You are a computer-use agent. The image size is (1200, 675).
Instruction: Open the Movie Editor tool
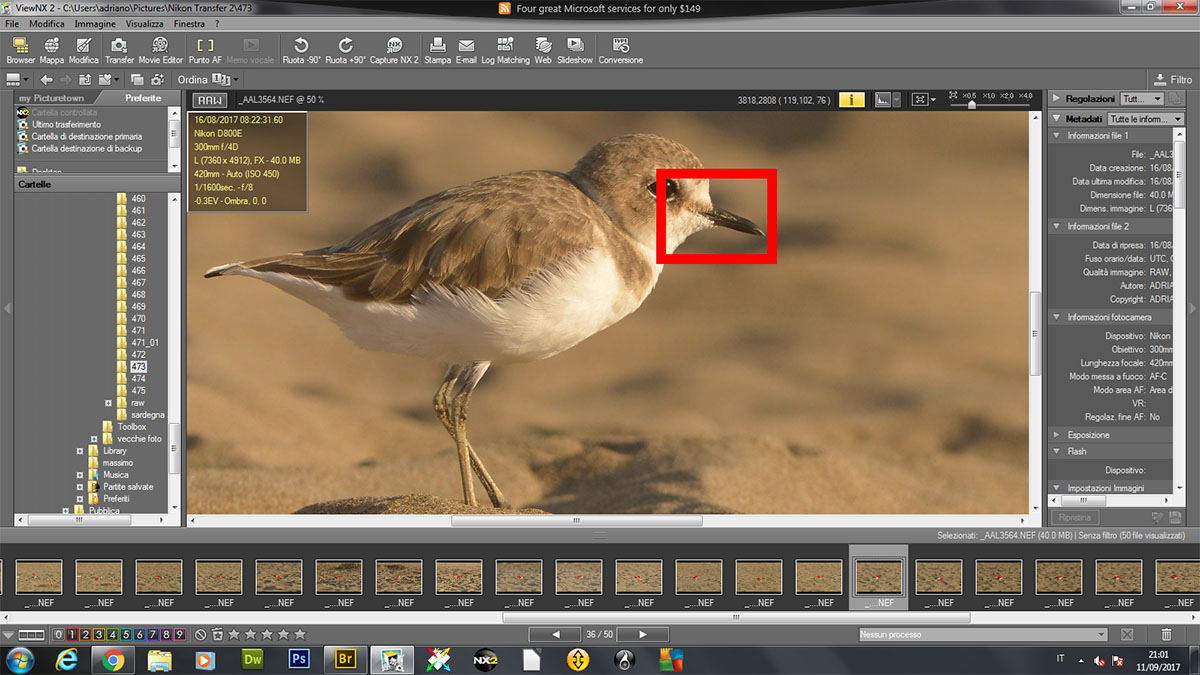(160, 49)
